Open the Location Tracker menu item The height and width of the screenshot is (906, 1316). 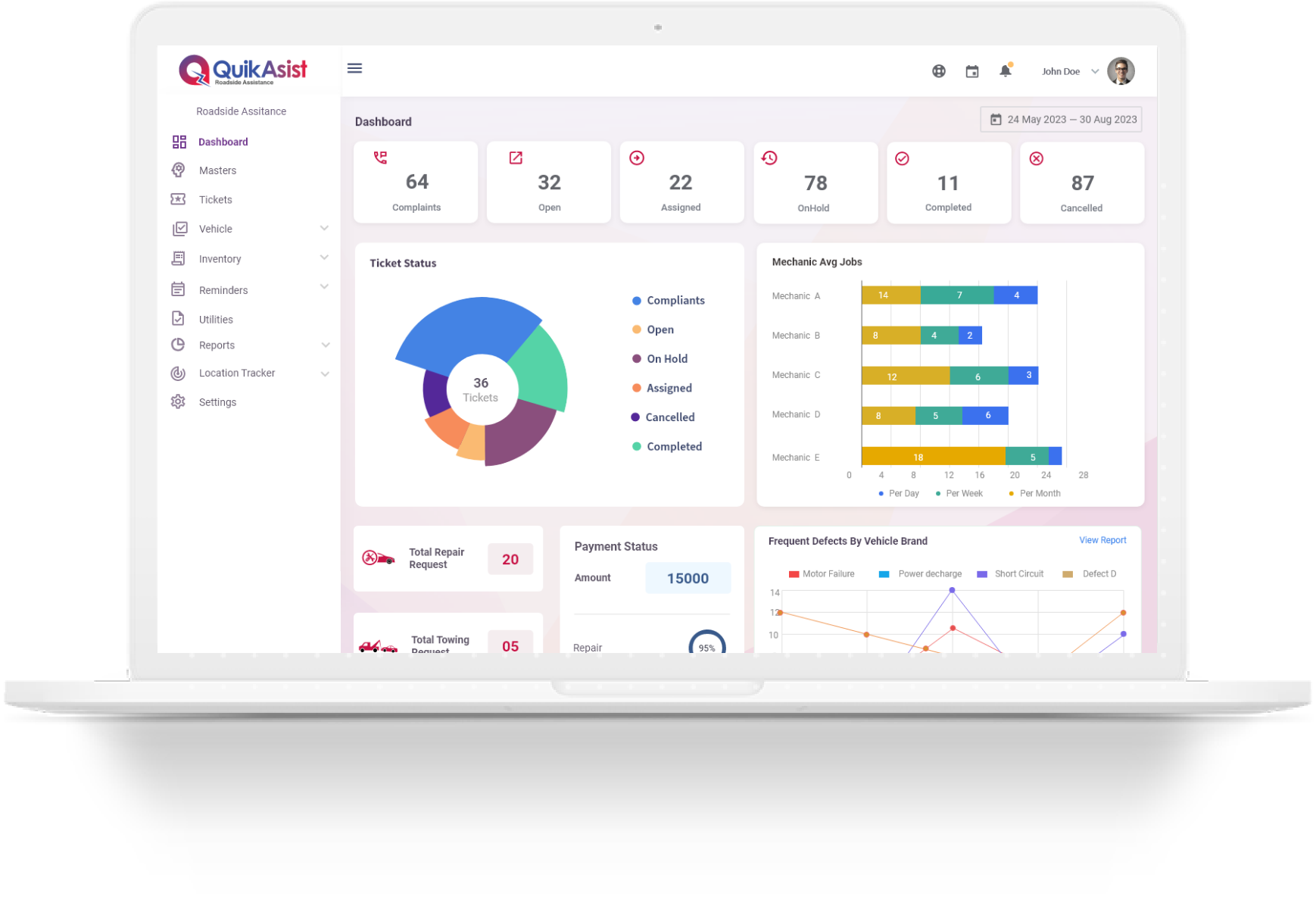(236, 373)
